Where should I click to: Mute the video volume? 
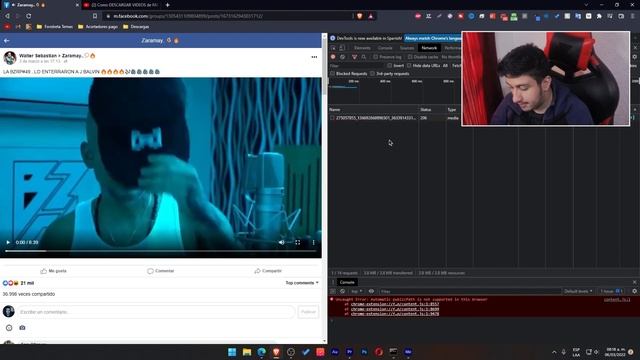click(281, 242)
